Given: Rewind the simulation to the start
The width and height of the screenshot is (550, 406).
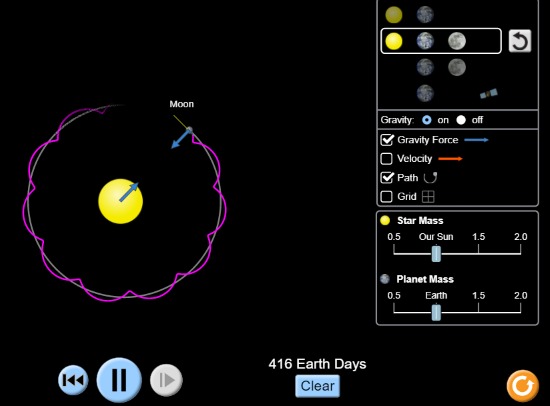Looking at the screenshot, I should point(73,380).
